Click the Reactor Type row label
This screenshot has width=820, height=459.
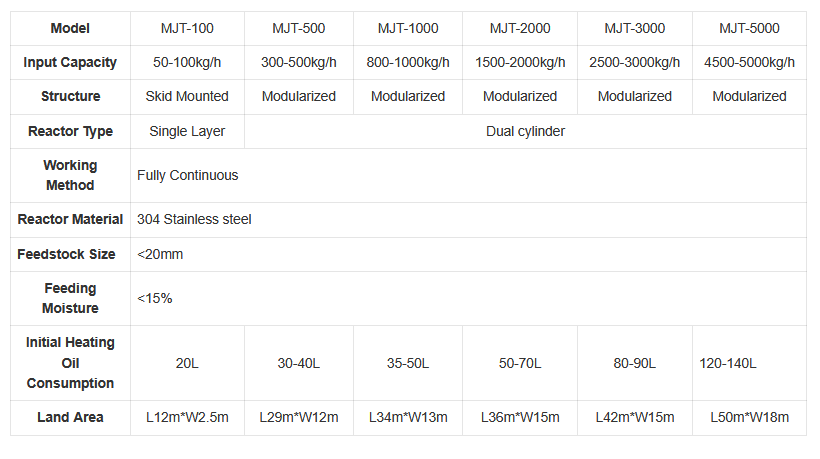(x=70, y=131)
